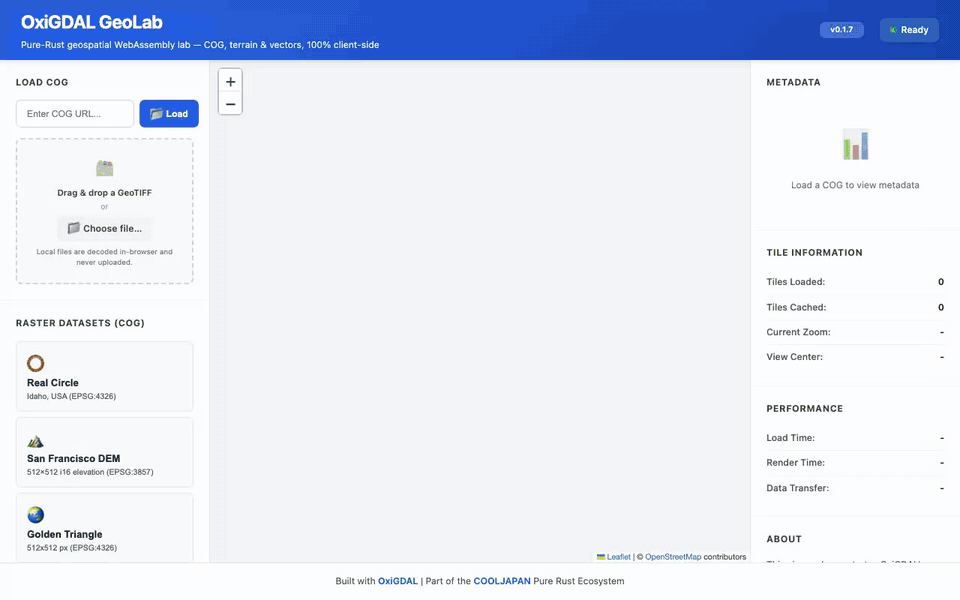Click the Render Time label
The width and height of the screenshot is (960, 600).
795,463
